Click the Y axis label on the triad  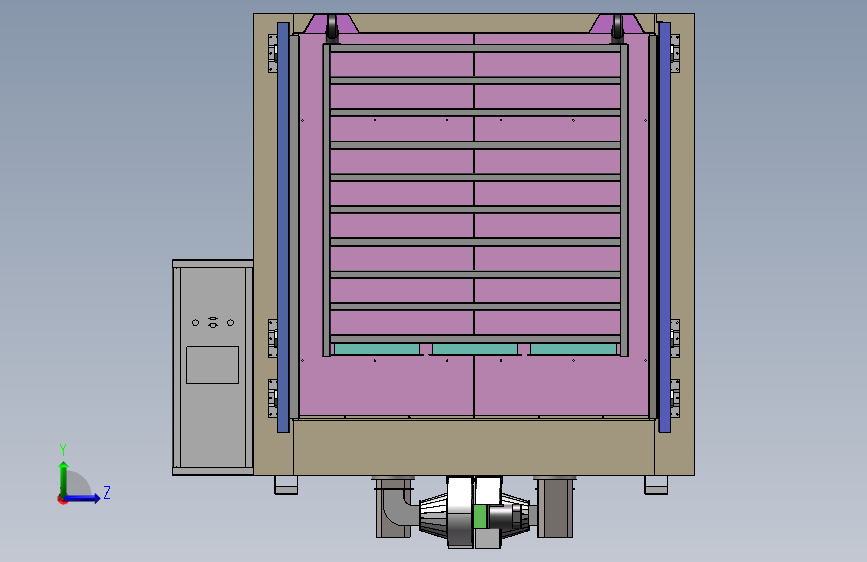coord(63,450)
